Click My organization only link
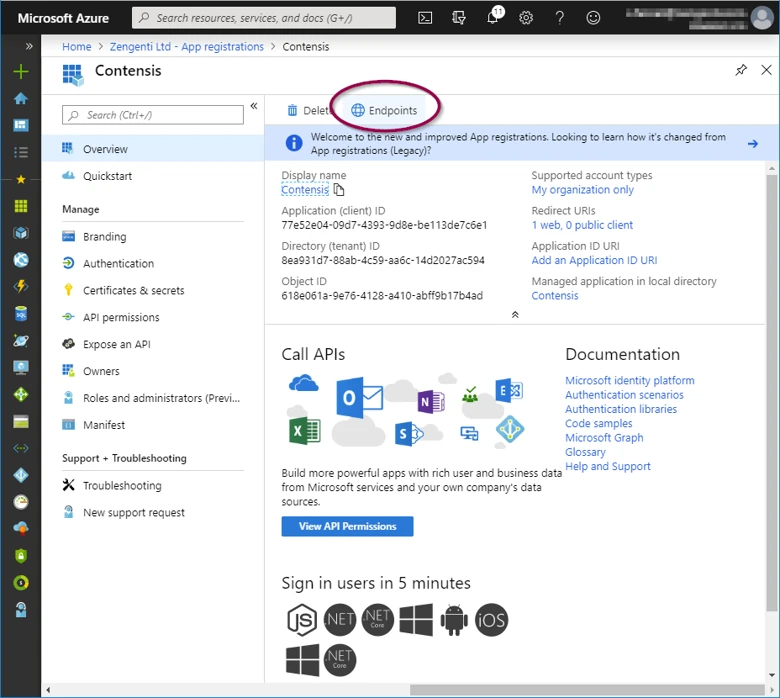Viewport: 780px width, 698px height. point(583,190)
